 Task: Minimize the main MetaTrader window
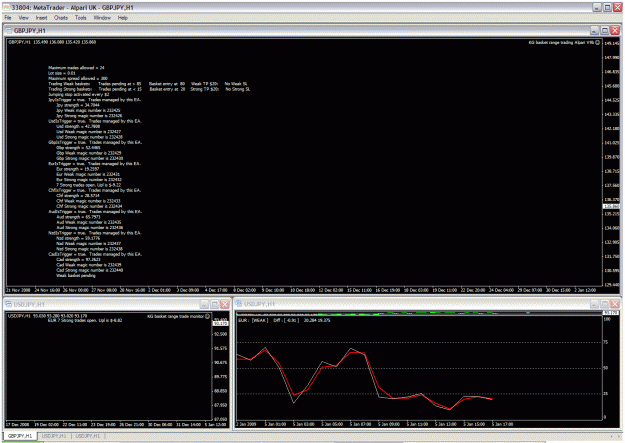tap(597, 7)
